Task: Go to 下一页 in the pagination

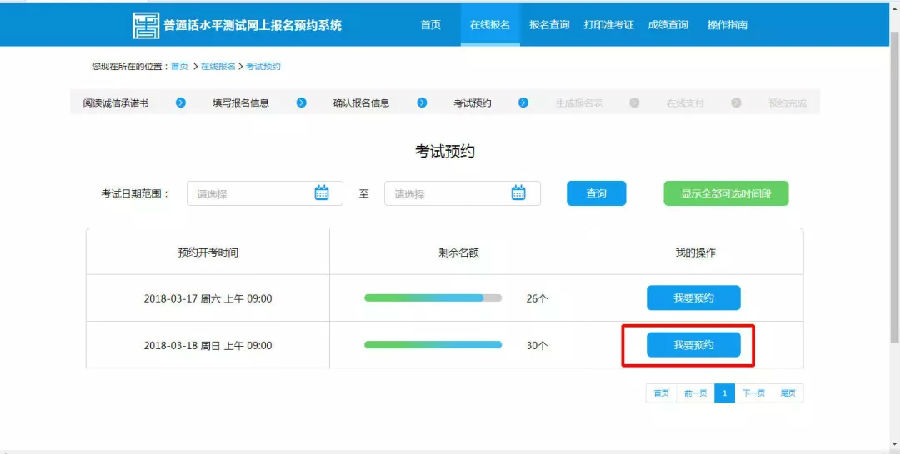Action: click(754, 393)
